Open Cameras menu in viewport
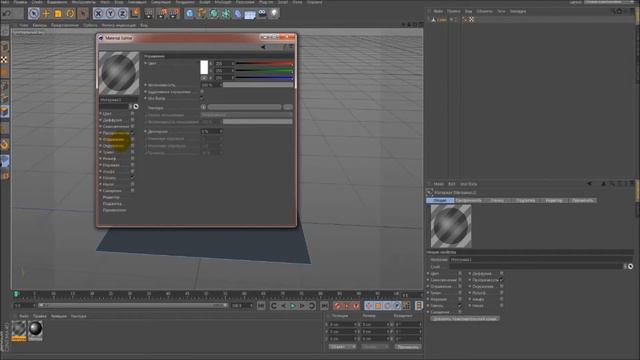The image size is (640, 360). click(40, 25)
